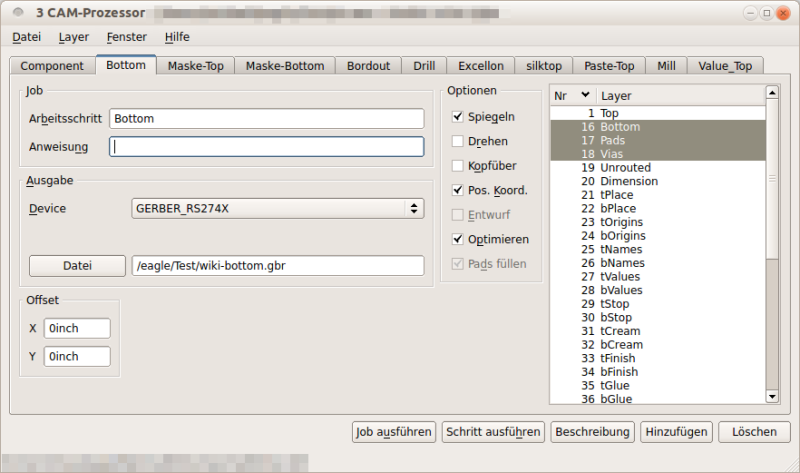Click the Datei file browse button
800x473 pixels.
(x=77, y=266)
